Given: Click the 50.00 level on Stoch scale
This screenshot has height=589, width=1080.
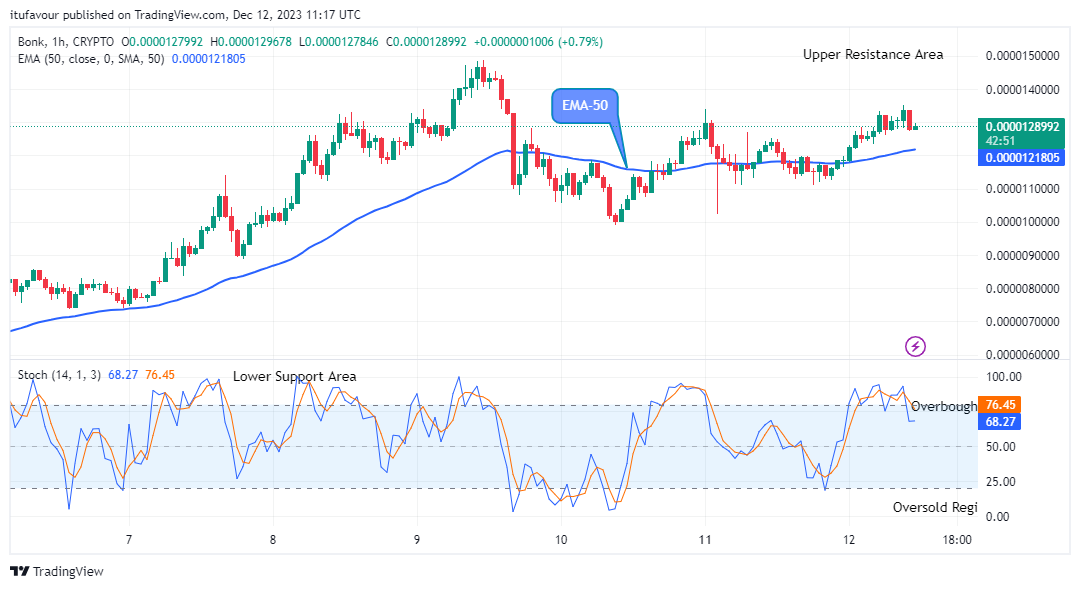Looking at the screenshot, I should 1002,447.
